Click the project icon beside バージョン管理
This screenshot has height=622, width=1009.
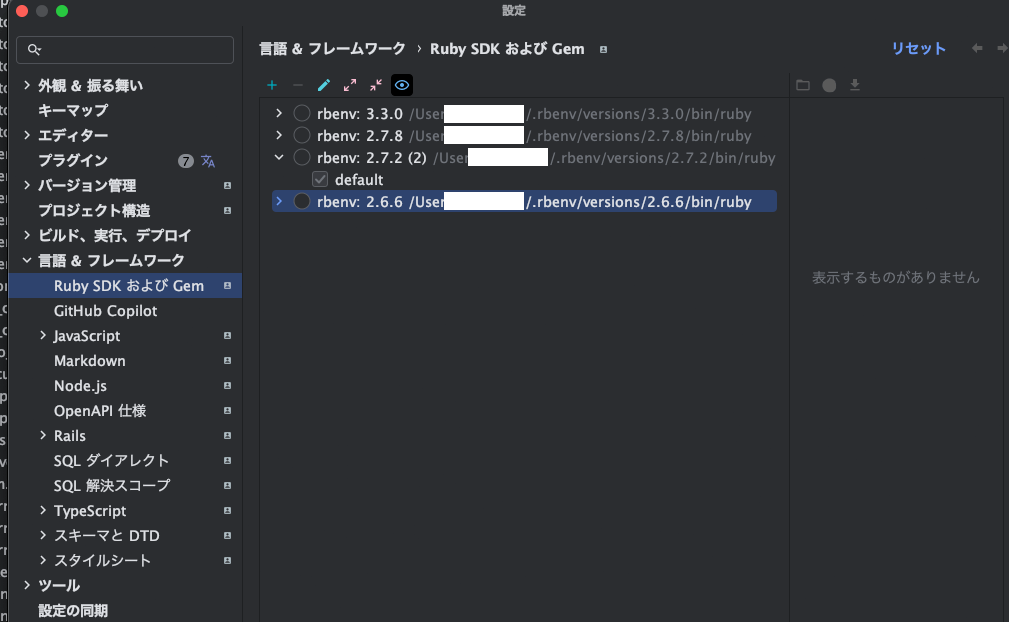pos(227,185)
